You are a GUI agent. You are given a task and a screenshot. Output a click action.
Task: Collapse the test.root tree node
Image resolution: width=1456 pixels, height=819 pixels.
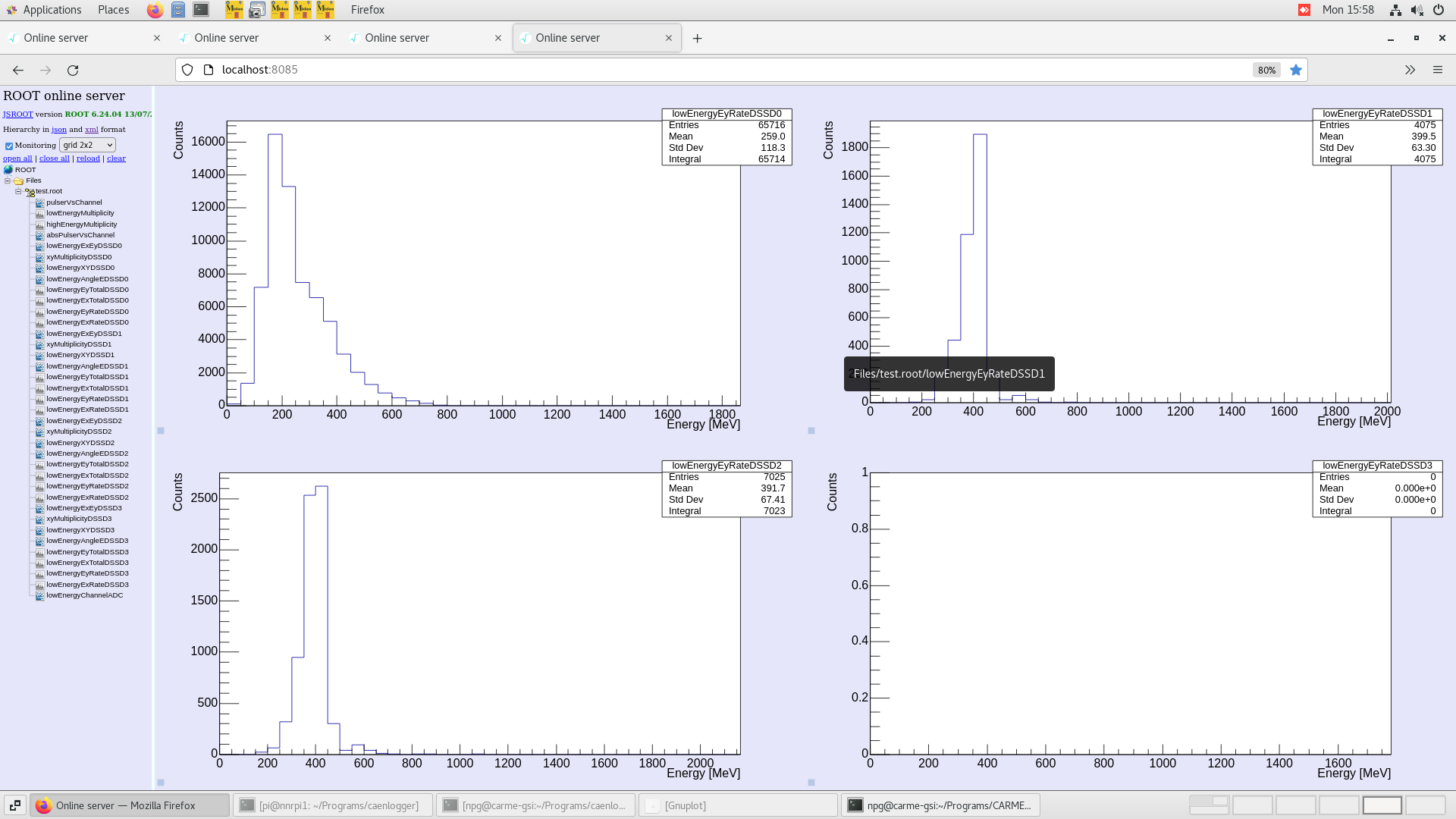click(x=18, y=191)
